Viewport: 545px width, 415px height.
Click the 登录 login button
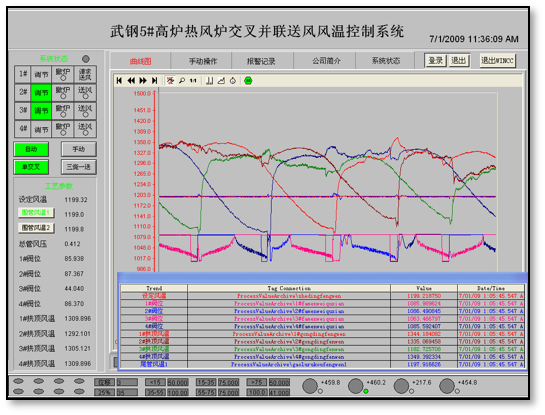tap(435, 61)
